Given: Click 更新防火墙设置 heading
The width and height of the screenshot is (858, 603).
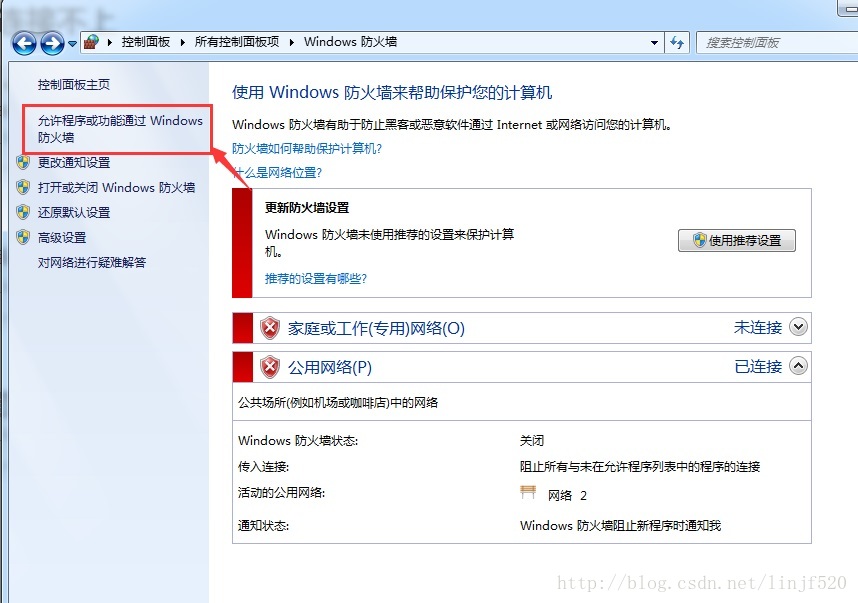Looking at the screenshot, I should point(307,207).
